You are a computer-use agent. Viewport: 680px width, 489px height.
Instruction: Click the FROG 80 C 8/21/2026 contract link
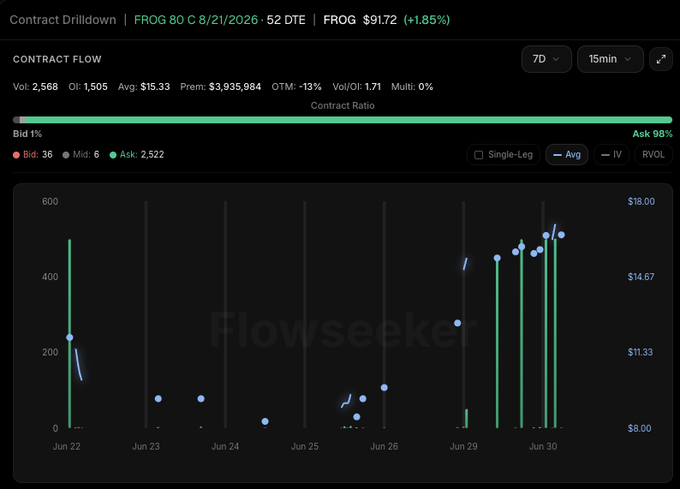(x=196, y=20)
